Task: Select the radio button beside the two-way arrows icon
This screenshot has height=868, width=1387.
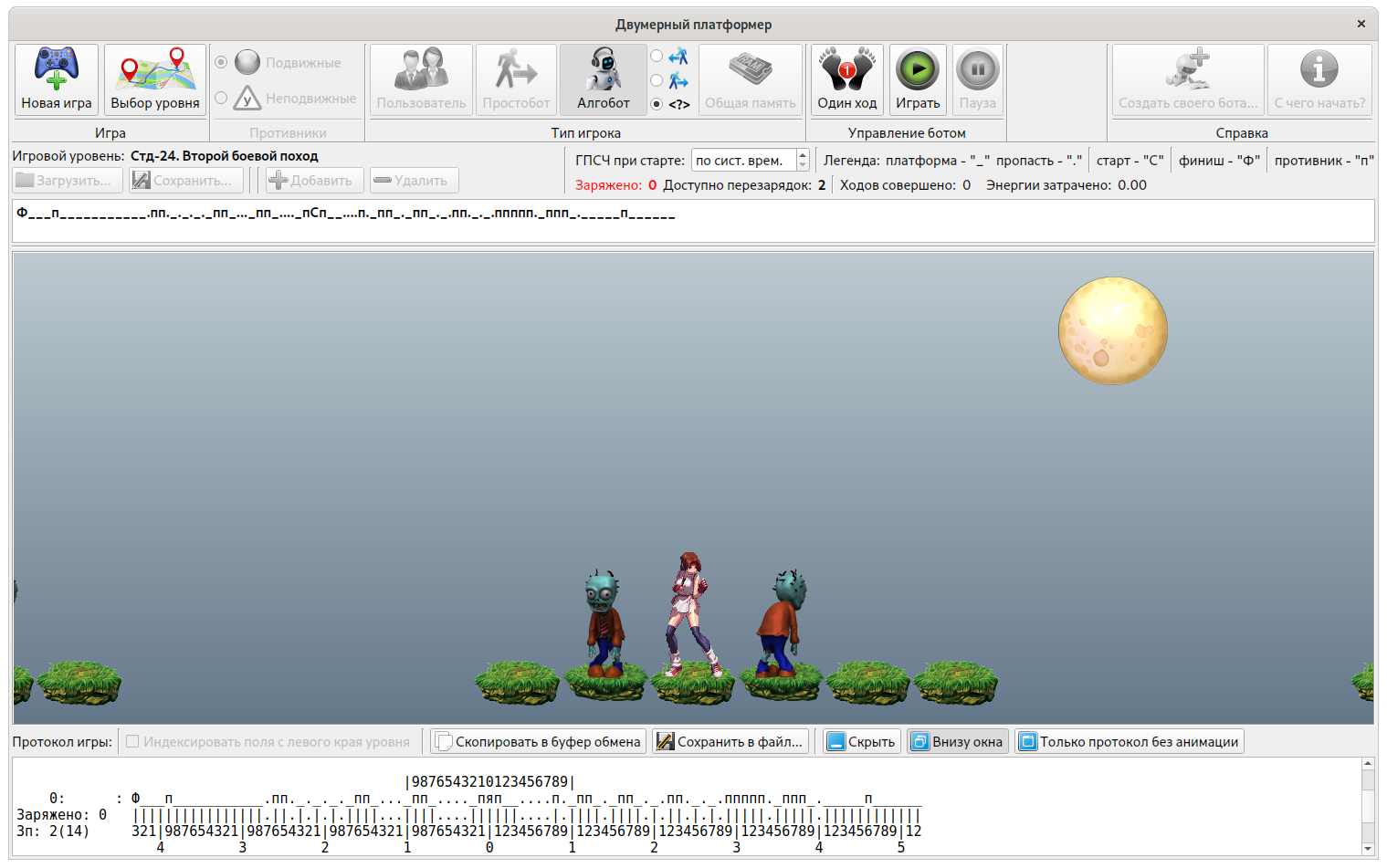Action: [x=657, y=56]
